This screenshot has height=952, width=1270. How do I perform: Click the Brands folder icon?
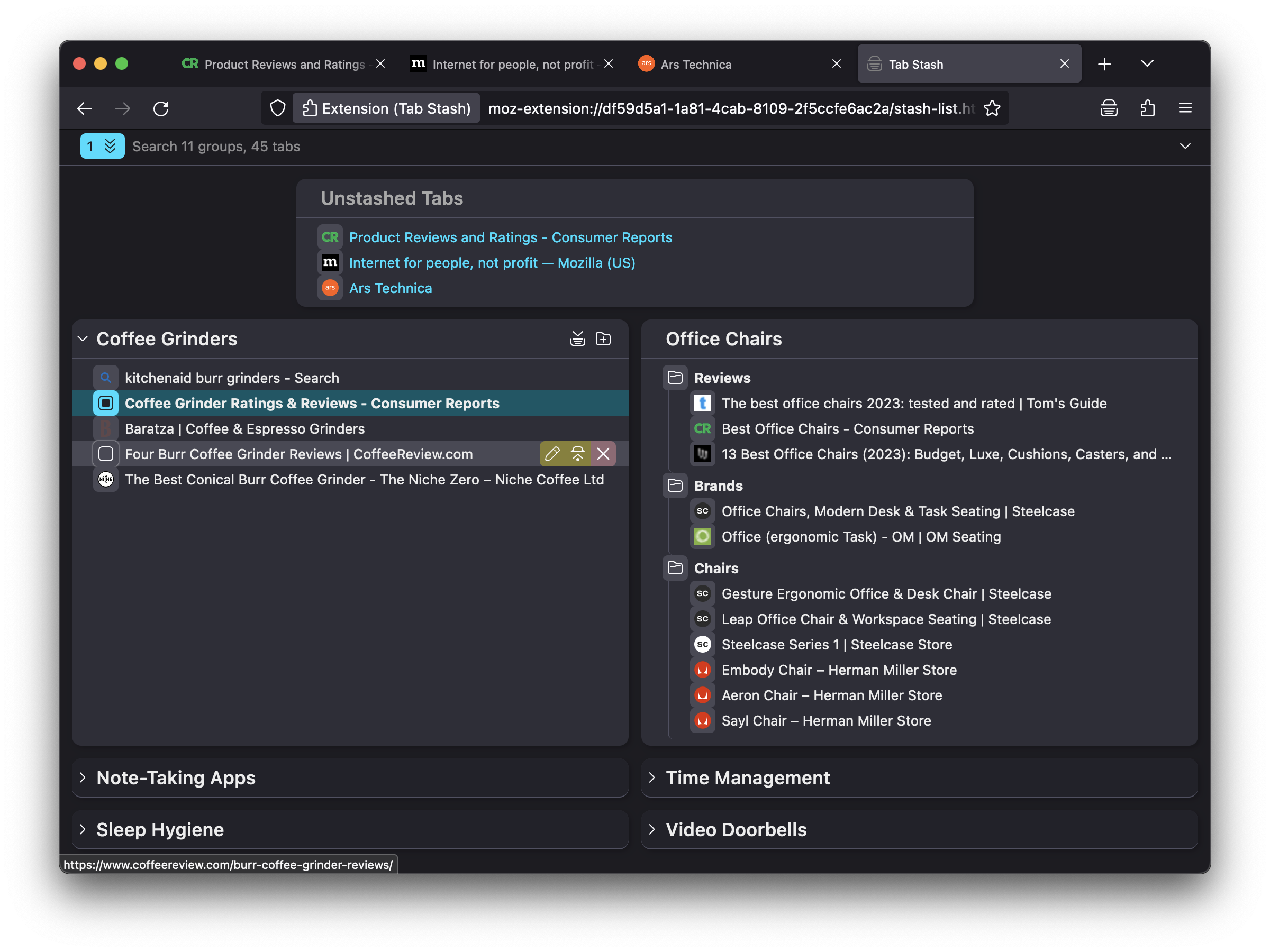675,486
